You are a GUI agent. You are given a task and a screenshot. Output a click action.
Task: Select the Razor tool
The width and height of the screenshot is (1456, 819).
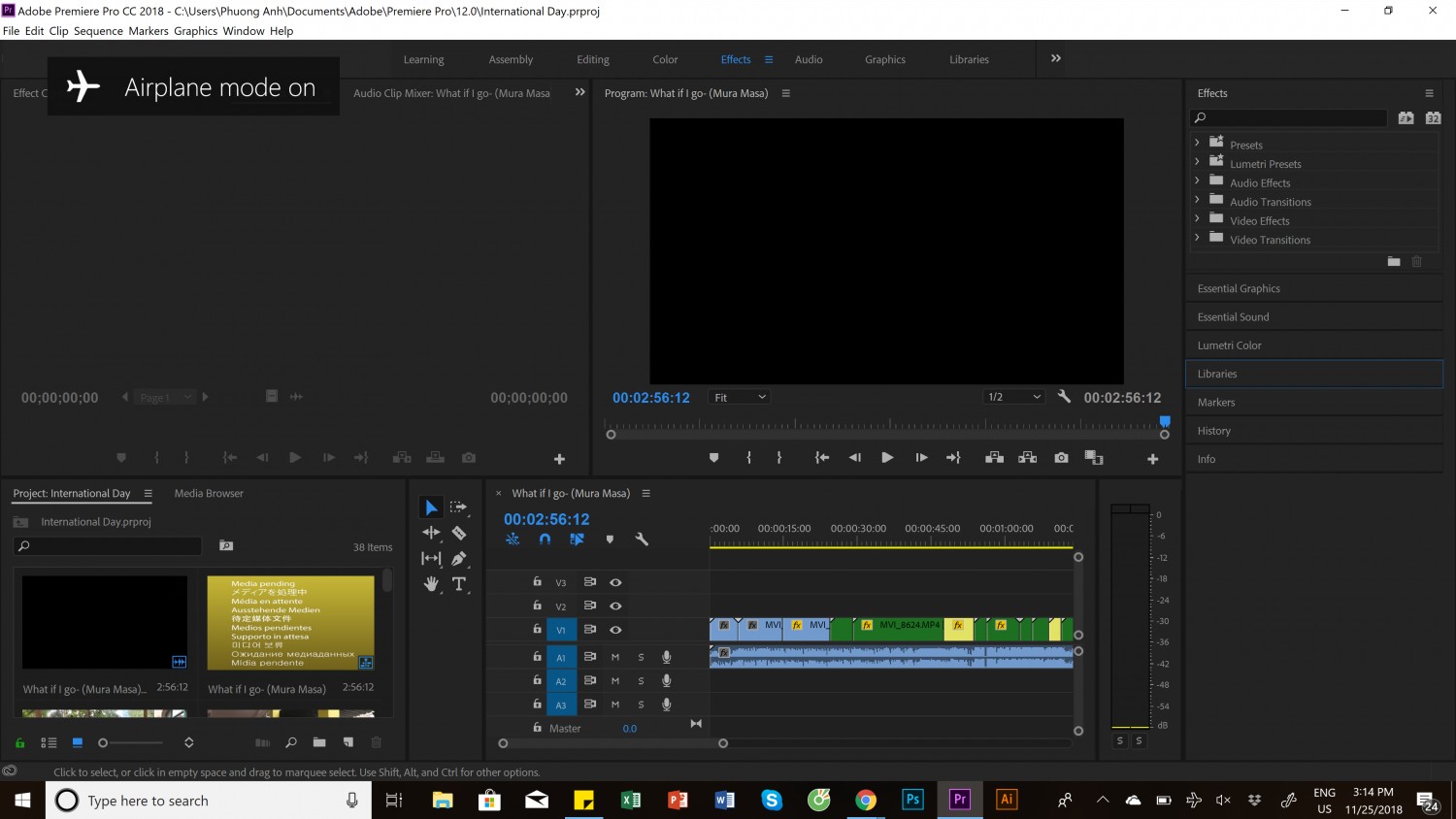coord(459,533)
